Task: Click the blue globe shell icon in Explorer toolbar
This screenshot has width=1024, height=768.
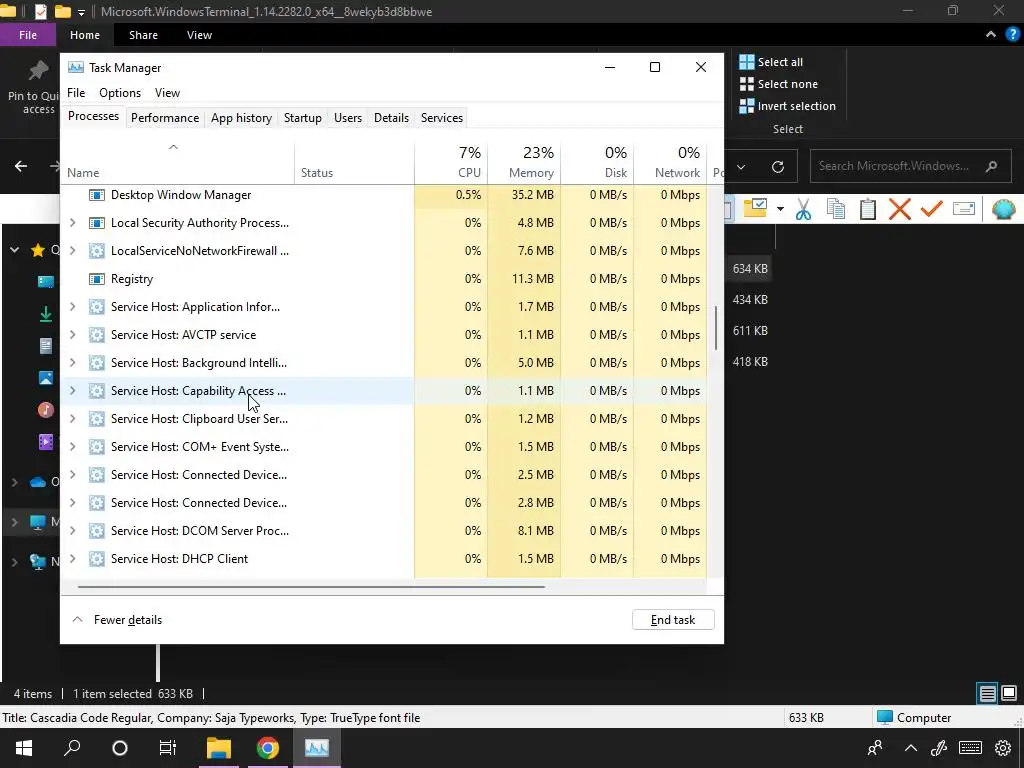Action: 1004,209
